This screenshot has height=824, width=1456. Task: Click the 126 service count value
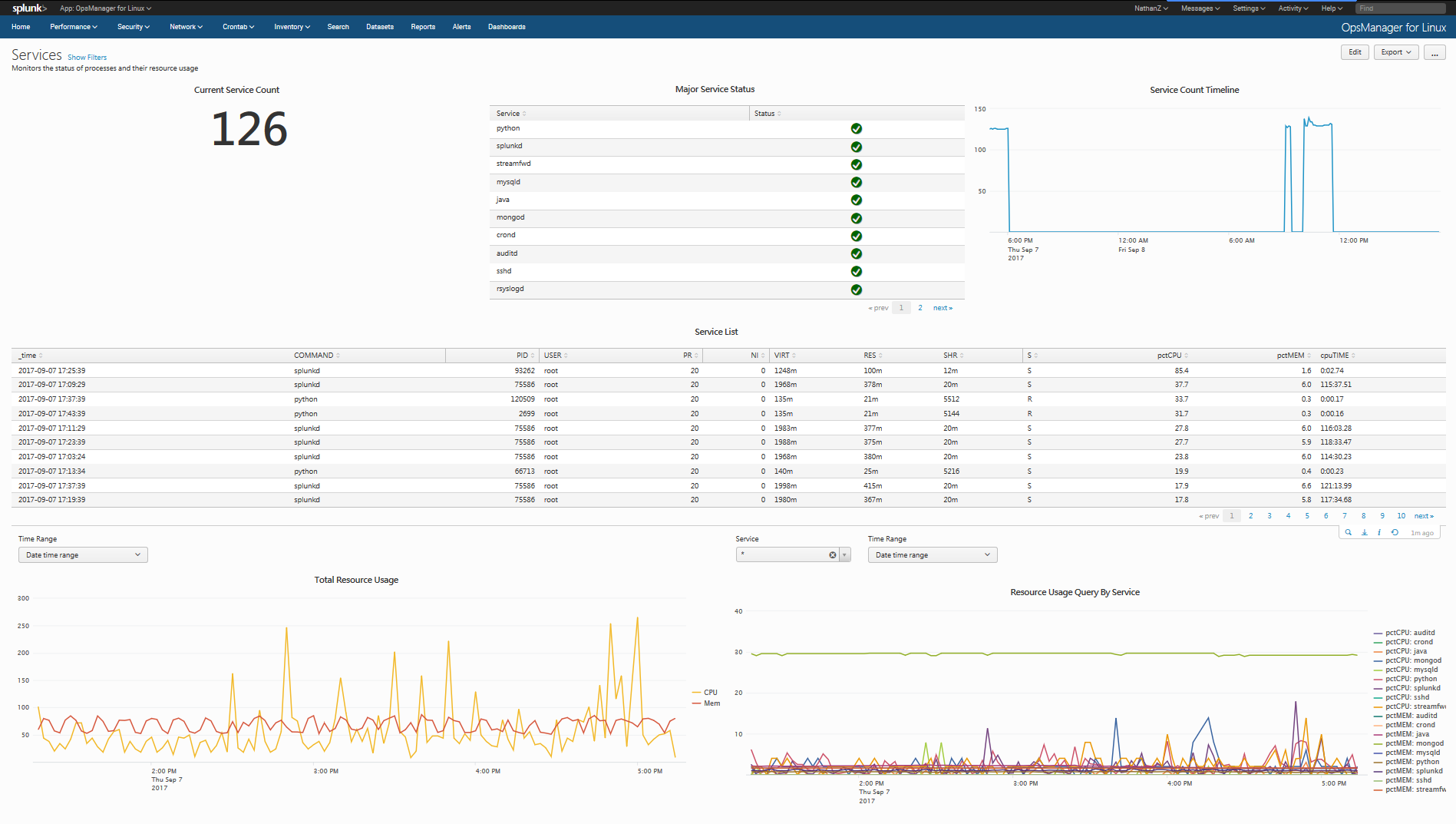point(249,129)
